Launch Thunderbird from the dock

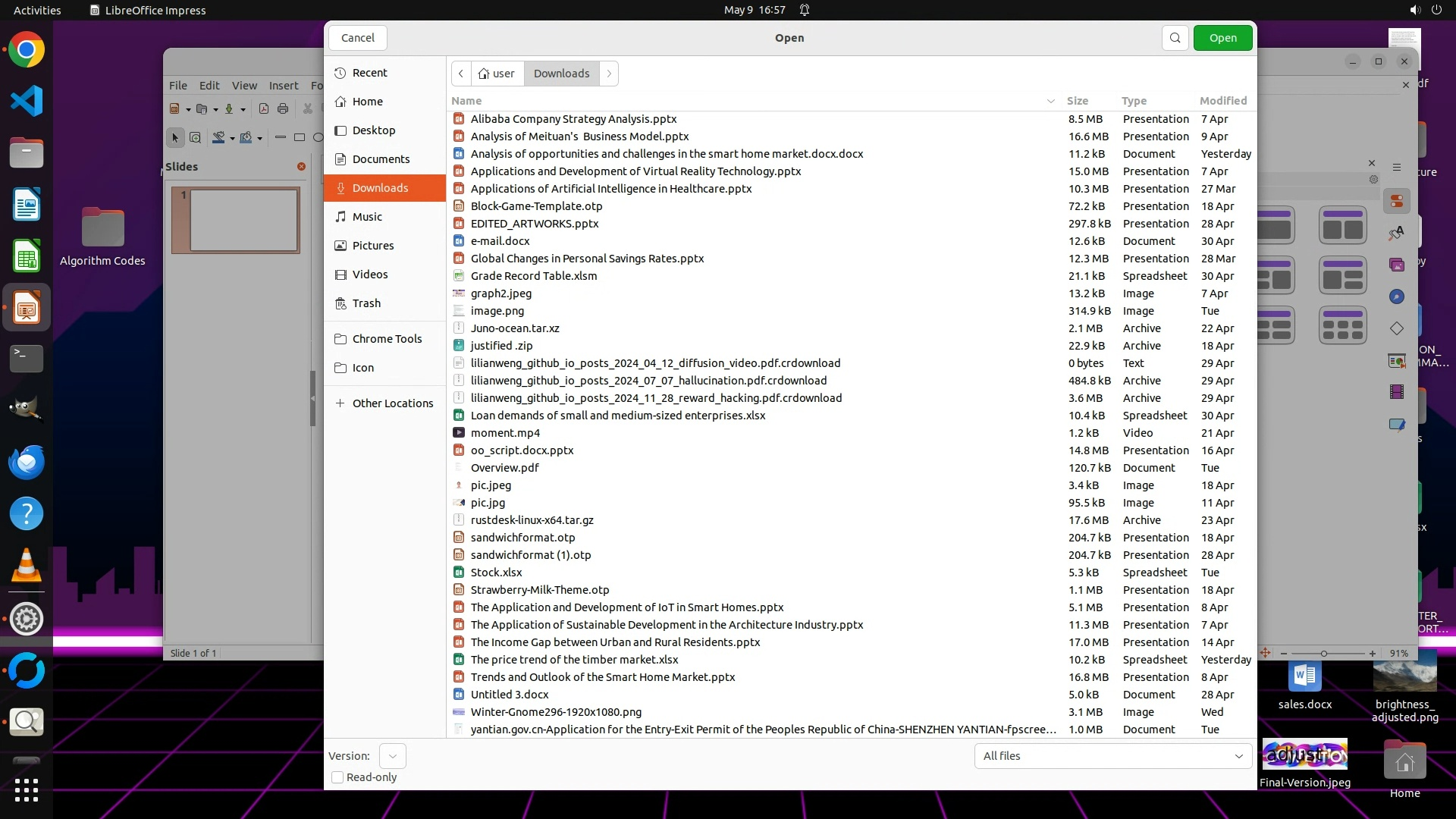click(27, 462)
